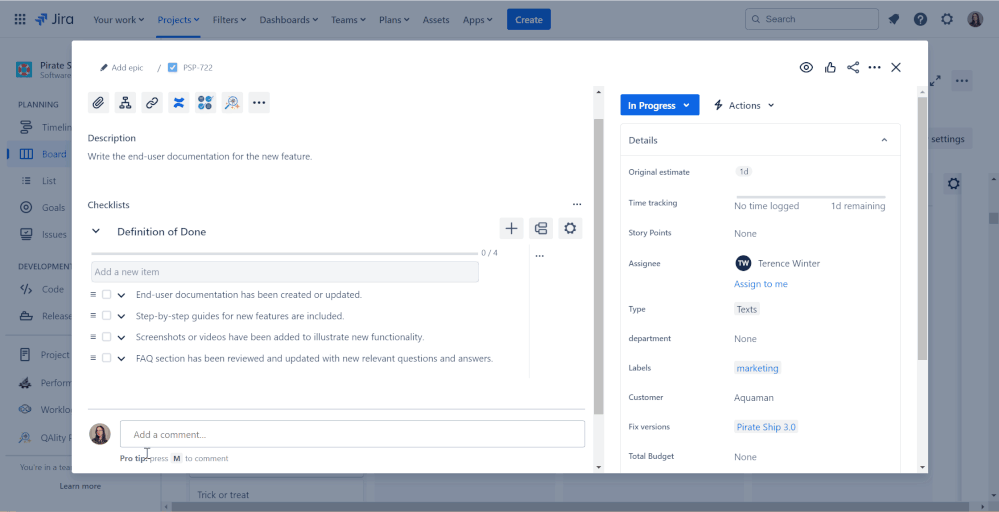Check End-user documentation created item
999x512 pixels.
click(106, 295)
